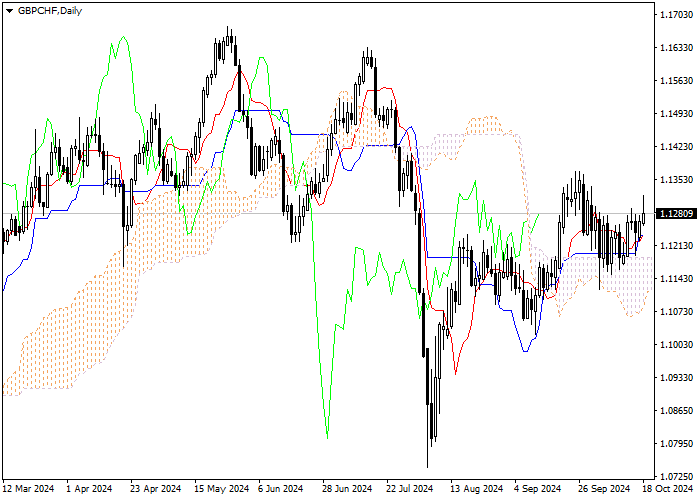Click the 1.10730 price axis label
700x500 pixels.
[x=676, y=312]
